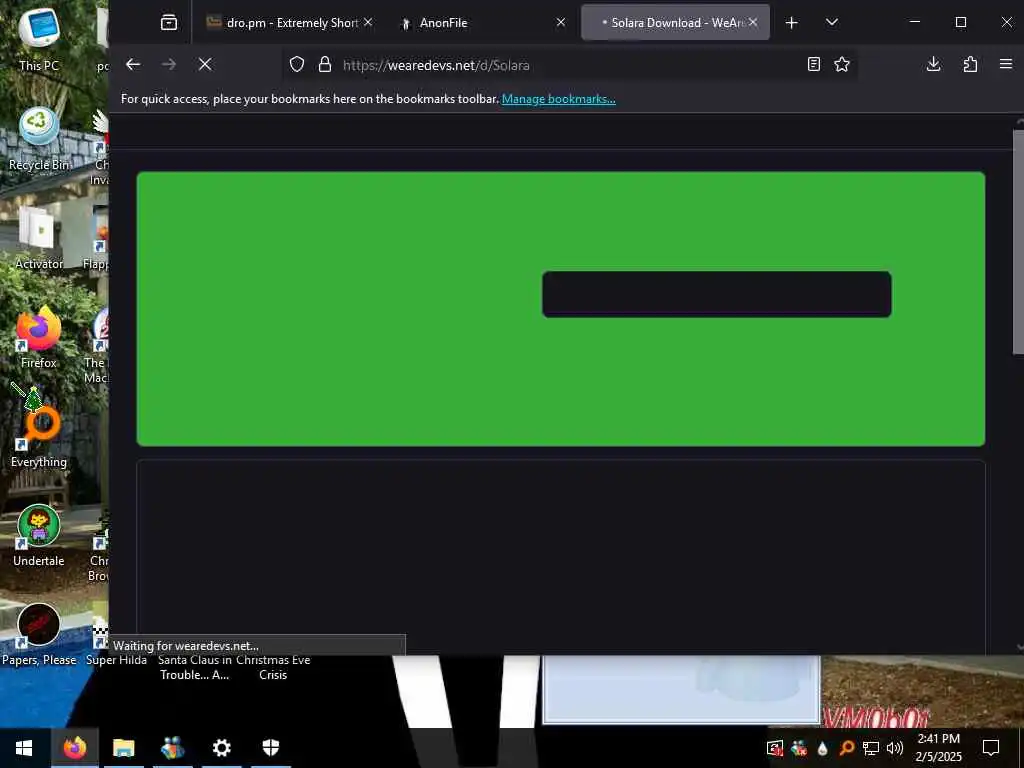Screen dimensions: 1024x768
Task: View site security padlock info
Action: [325, 65]
